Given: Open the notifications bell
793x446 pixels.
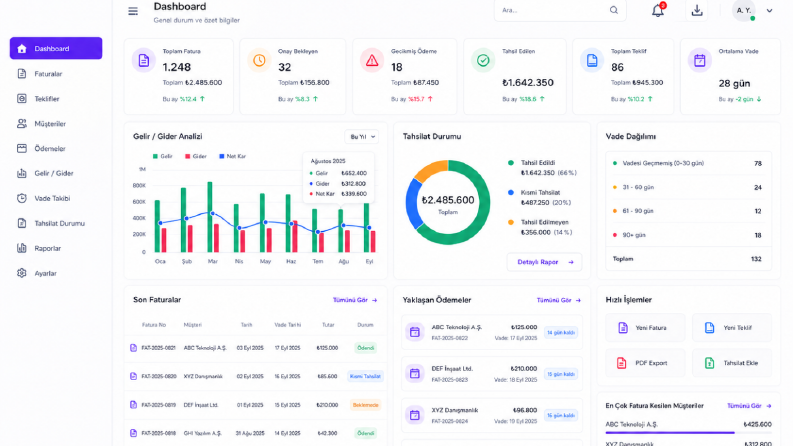Looking at the screenshot, I should pyautogui.click(x=657, y=10).
